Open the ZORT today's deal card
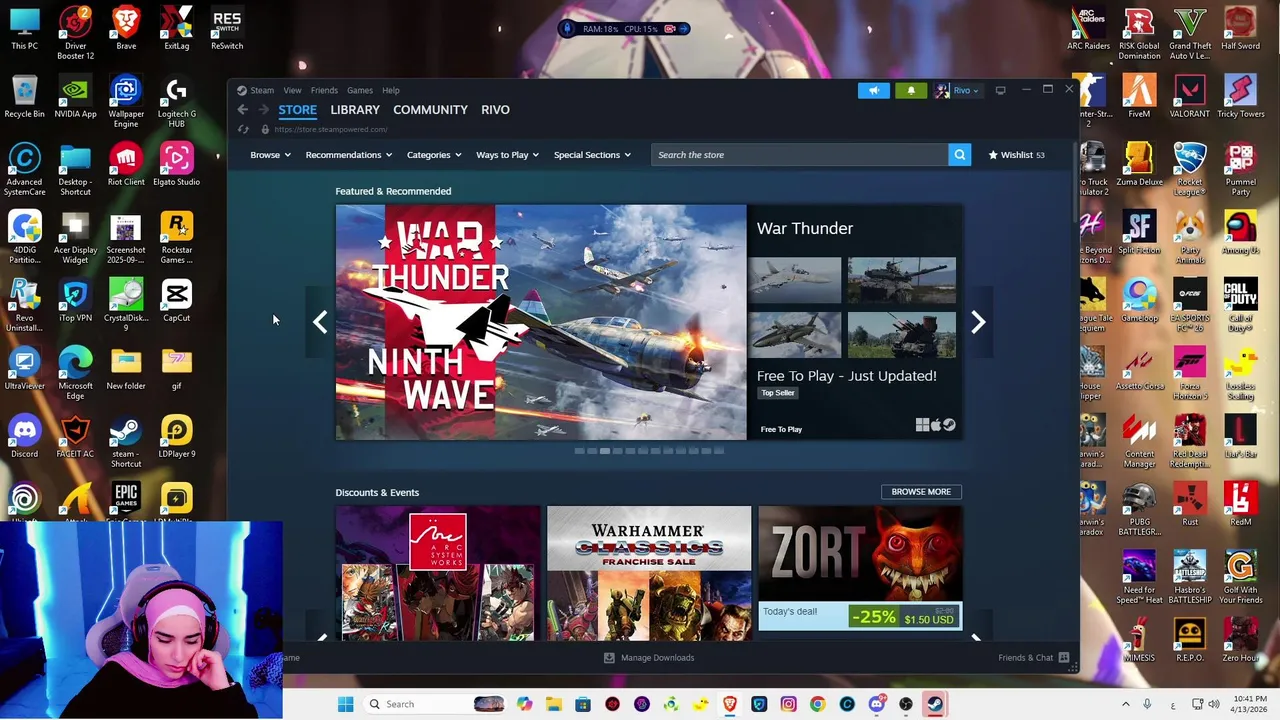 coord(860,569)
